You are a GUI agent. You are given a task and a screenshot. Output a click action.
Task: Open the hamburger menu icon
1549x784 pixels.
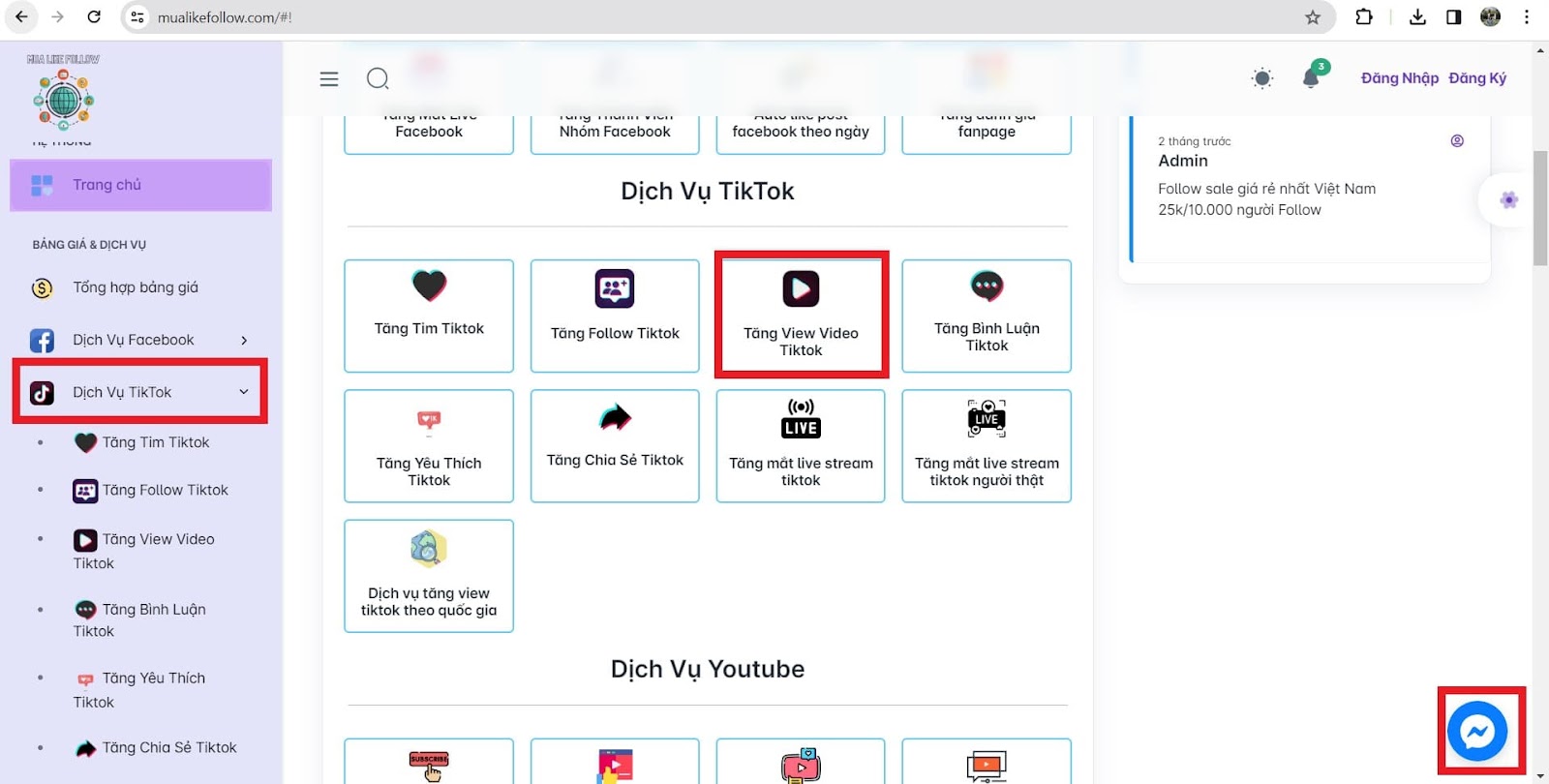pyautogui.click(x=329, y=79)
